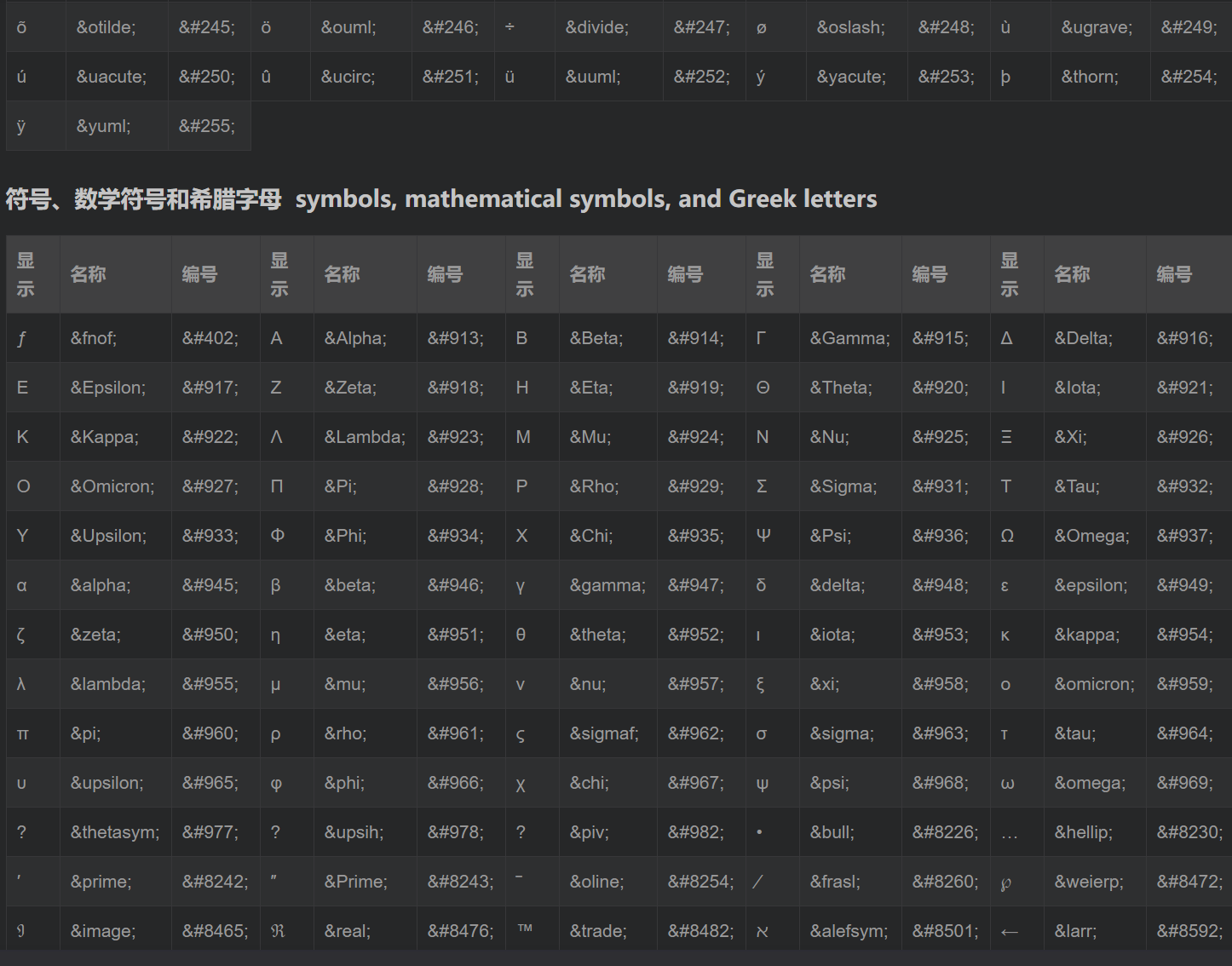Click the &Upsilon; entity name
Viewport: 1232px width, 966px height.
coord(108,536)
